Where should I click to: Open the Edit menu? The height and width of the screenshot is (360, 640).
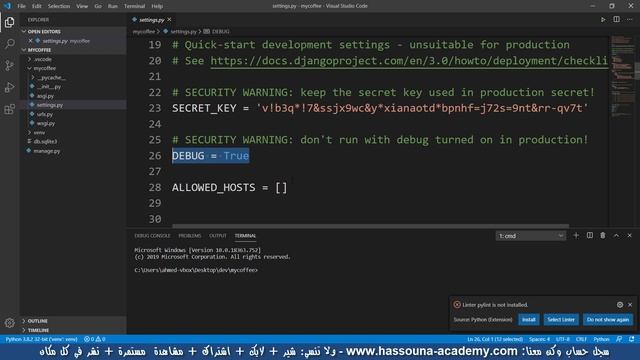pyautogui.click(x=37, y=6)
